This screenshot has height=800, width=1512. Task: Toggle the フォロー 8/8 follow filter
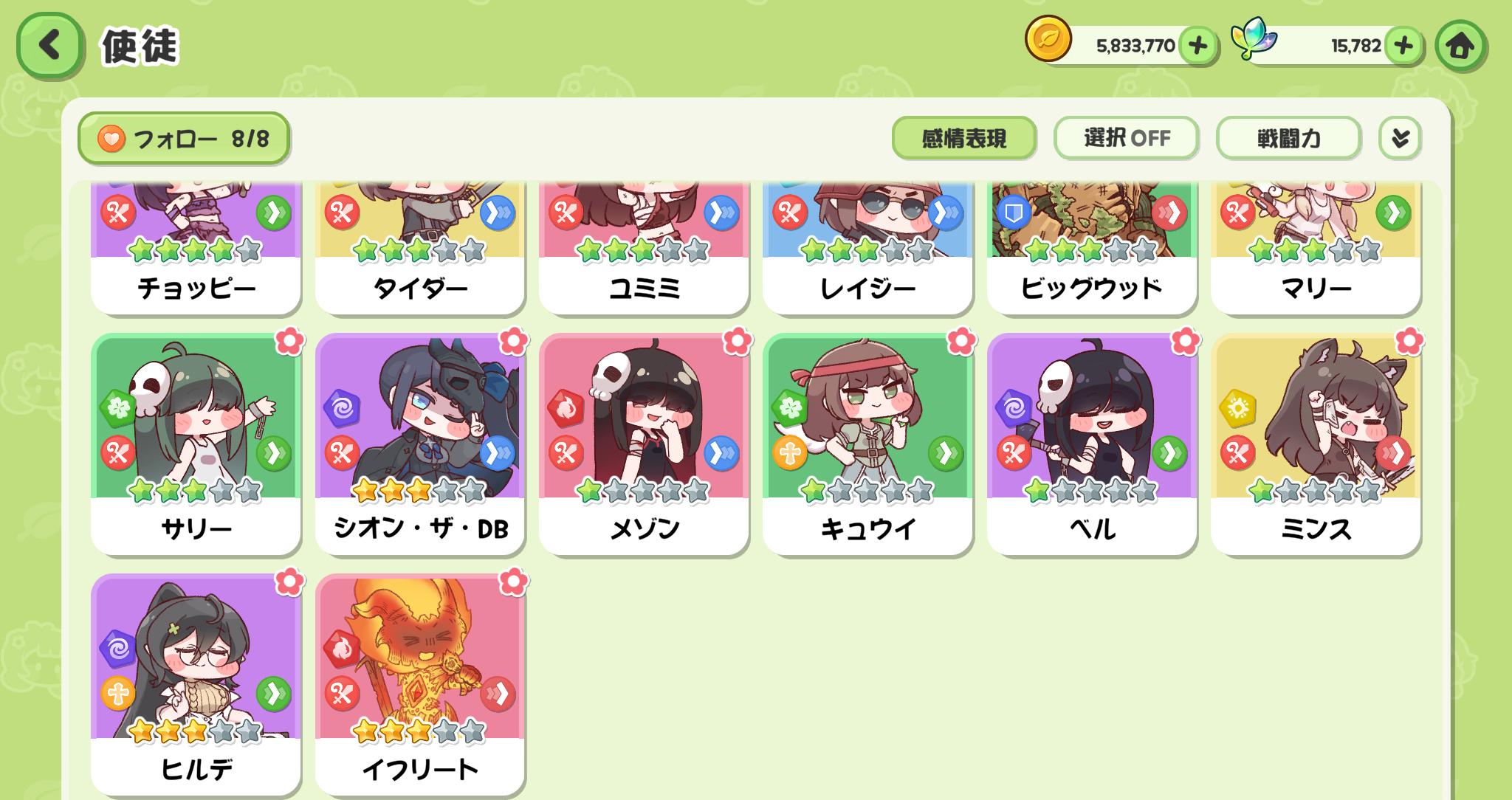click(184, 138)
